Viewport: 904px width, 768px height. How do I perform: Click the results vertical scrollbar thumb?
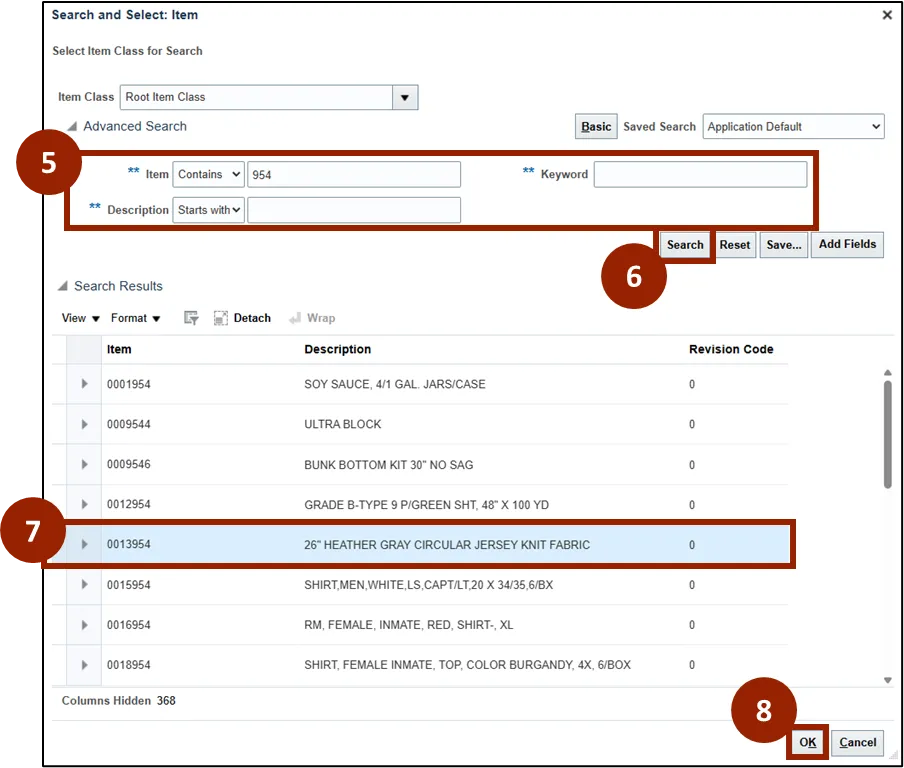point(887,433)
